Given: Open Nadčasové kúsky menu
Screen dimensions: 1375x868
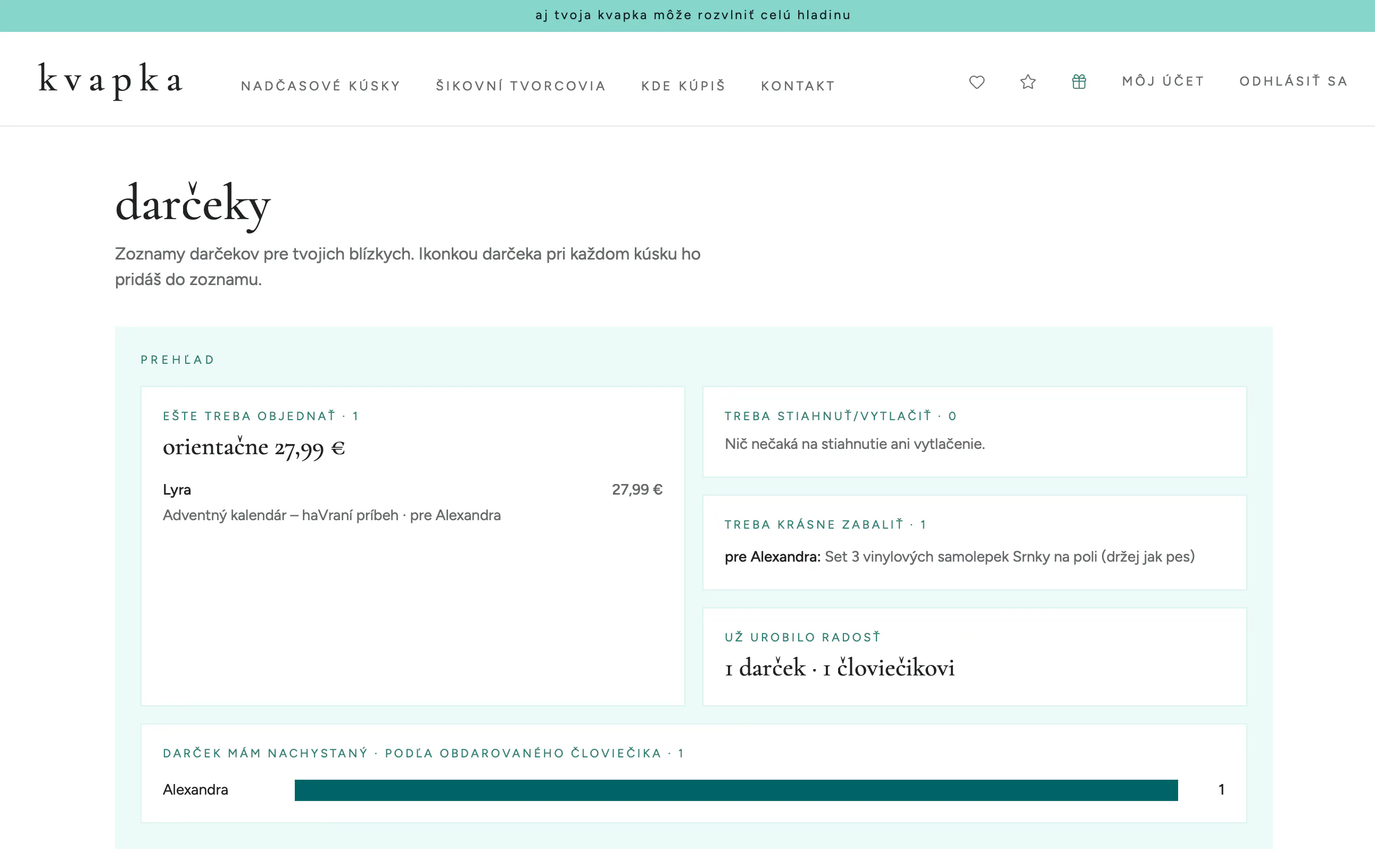Looking at the screenshot, I should pos(320,86).
